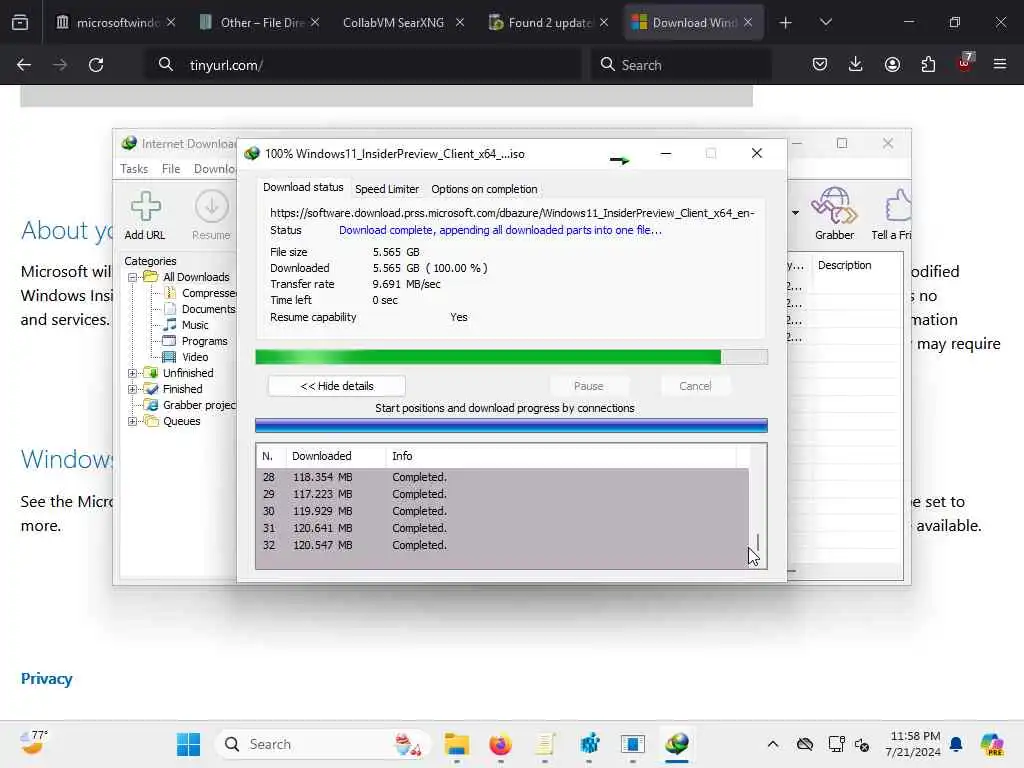Screen dimensions: 1024x768
Task: Open the Privacy link on the page
Action: point(46,679)
